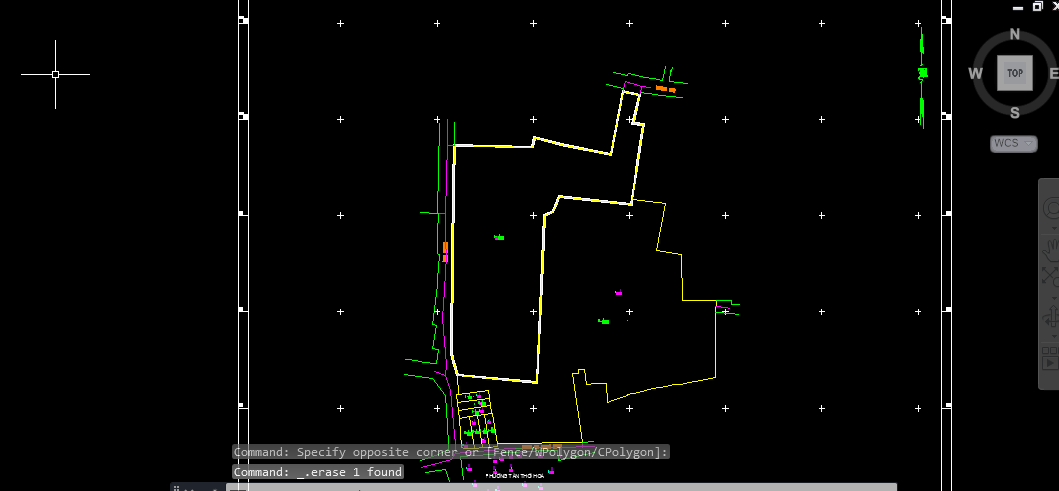Pick the orange marker near top road
This screenshot has height=491, width=1059.
click(x=665, y=89)
